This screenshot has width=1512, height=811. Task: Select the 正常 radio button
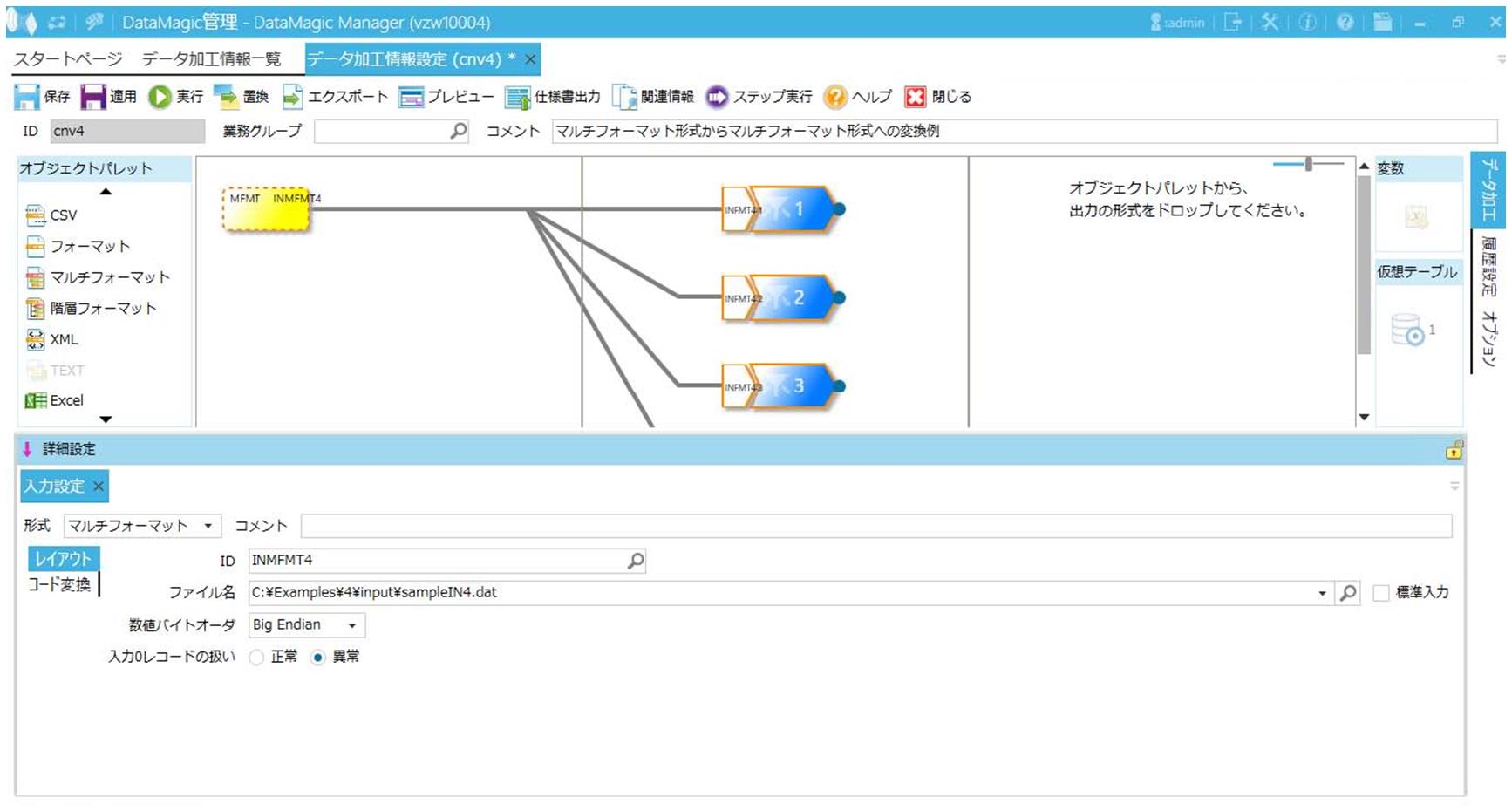(x=256, y=658)
